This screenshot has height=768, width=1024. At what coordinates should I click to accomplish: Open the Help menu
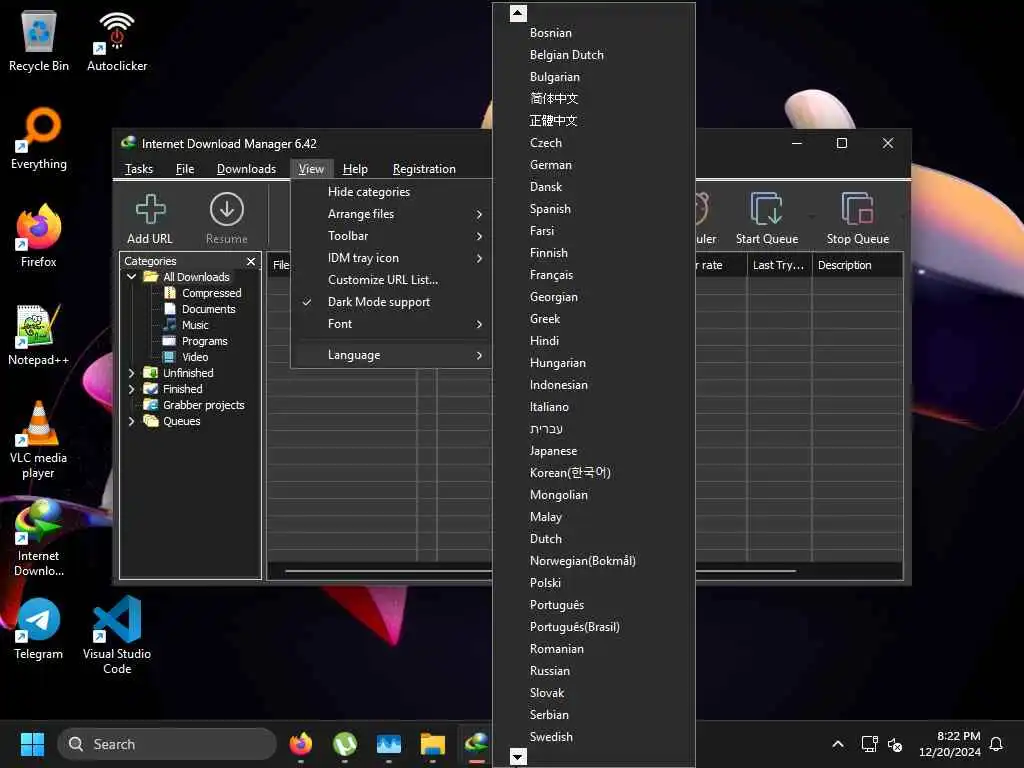355,169
